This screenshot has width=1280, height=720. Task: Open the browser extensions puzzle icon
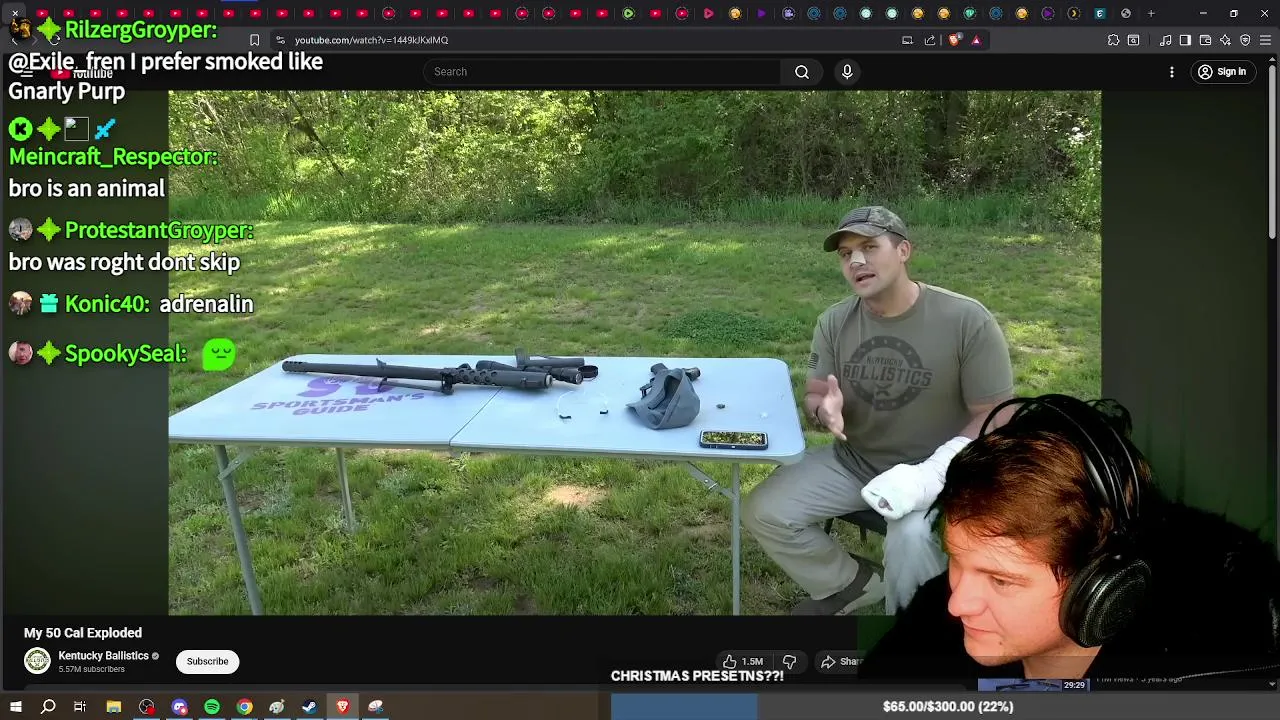tap(1113, 40)
